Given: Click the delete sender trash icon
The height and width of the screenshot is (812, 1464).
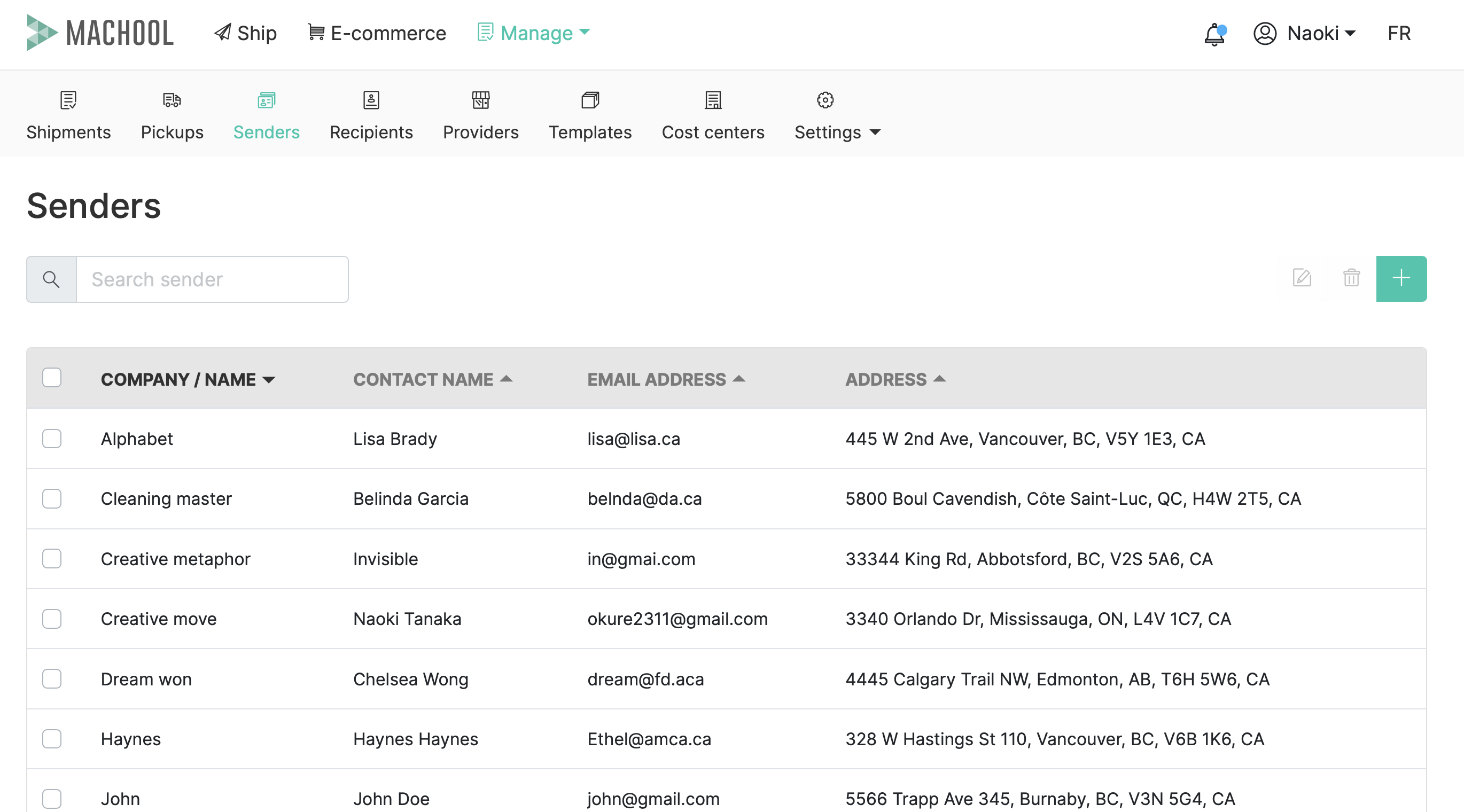Looking at the screenshot, I should click(x=1351, y=278).
